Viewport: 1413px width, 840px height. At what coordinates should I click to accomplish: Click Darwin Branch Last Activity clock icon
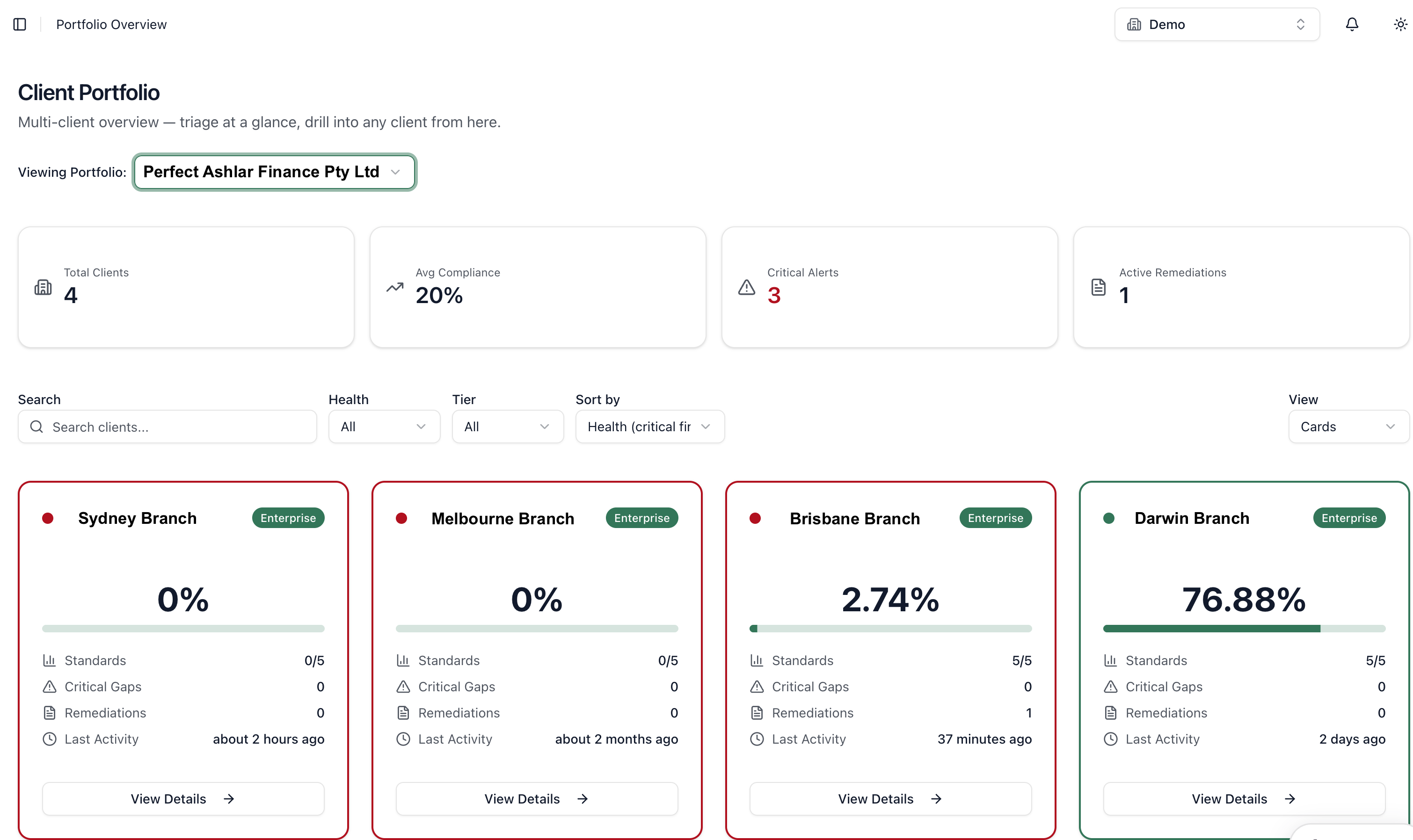(1111, 739)
